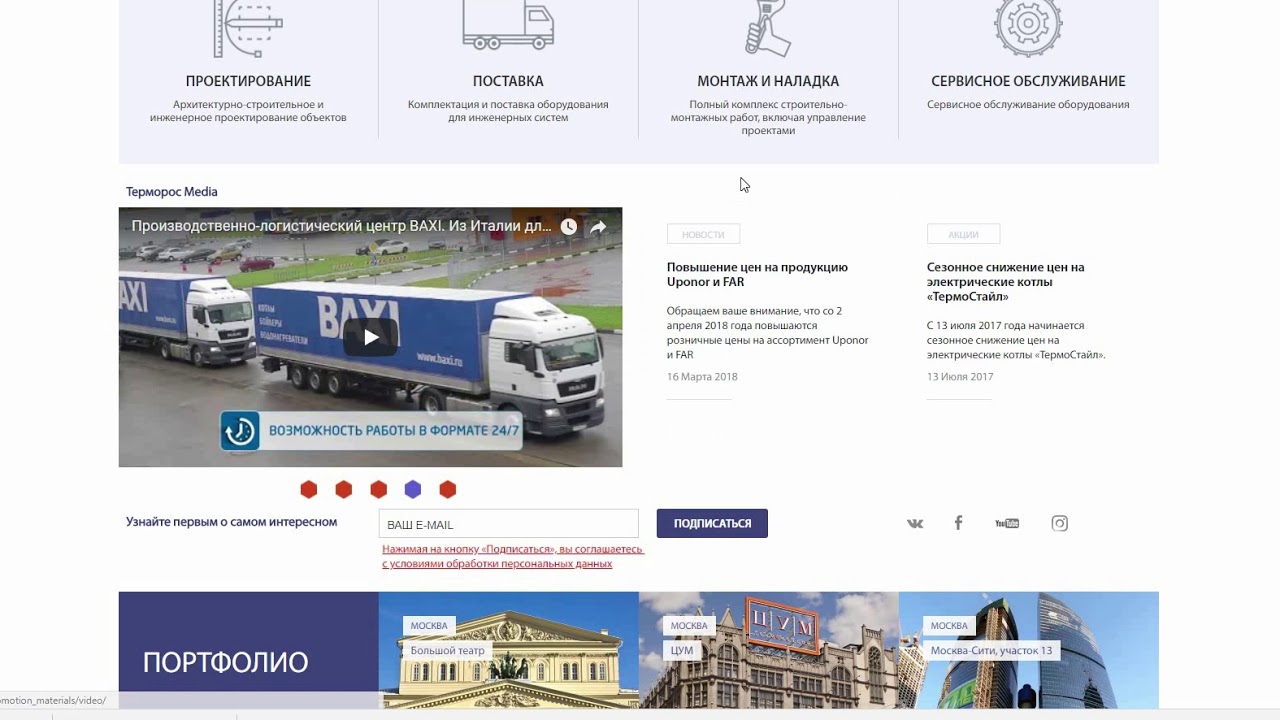The width and height of the screenshot is (1280, 720).
Task: Click the ВАШ E-MAIL input field
Action: pos(508,524)
